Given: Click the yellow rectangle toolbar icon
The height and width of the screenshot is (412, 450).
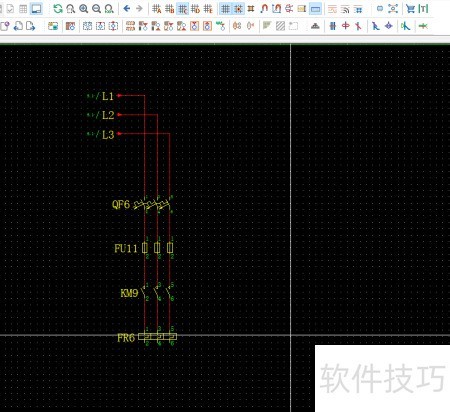Looking at the screenshot, I should [x=302, y=9].
